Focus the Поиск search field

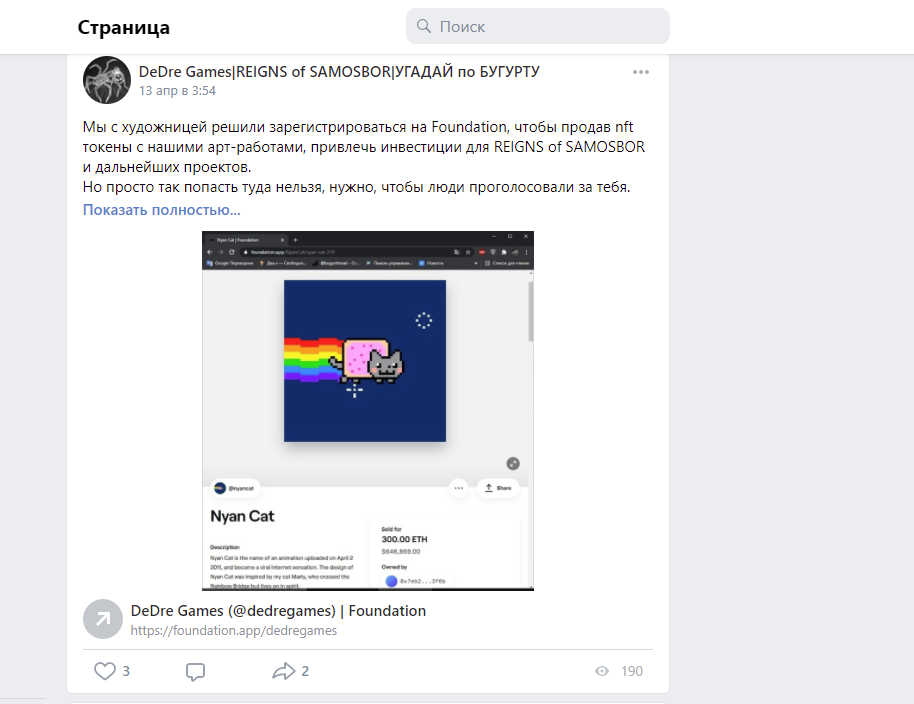click(537, 26)
